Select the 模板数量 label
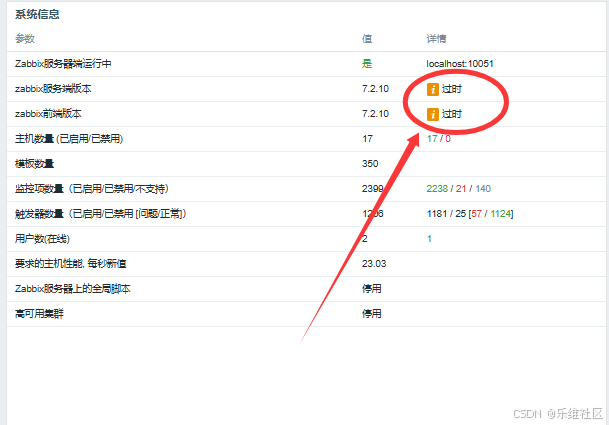609x425 pixels. [34, 164]
